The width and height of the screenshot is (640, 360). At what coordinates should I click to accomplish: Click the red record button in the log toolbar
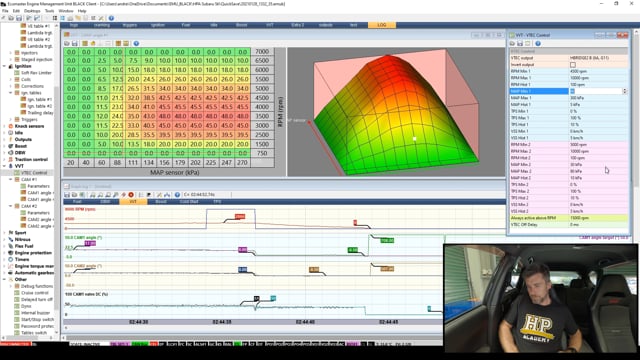pyautogui.click(x=131, y=195)
